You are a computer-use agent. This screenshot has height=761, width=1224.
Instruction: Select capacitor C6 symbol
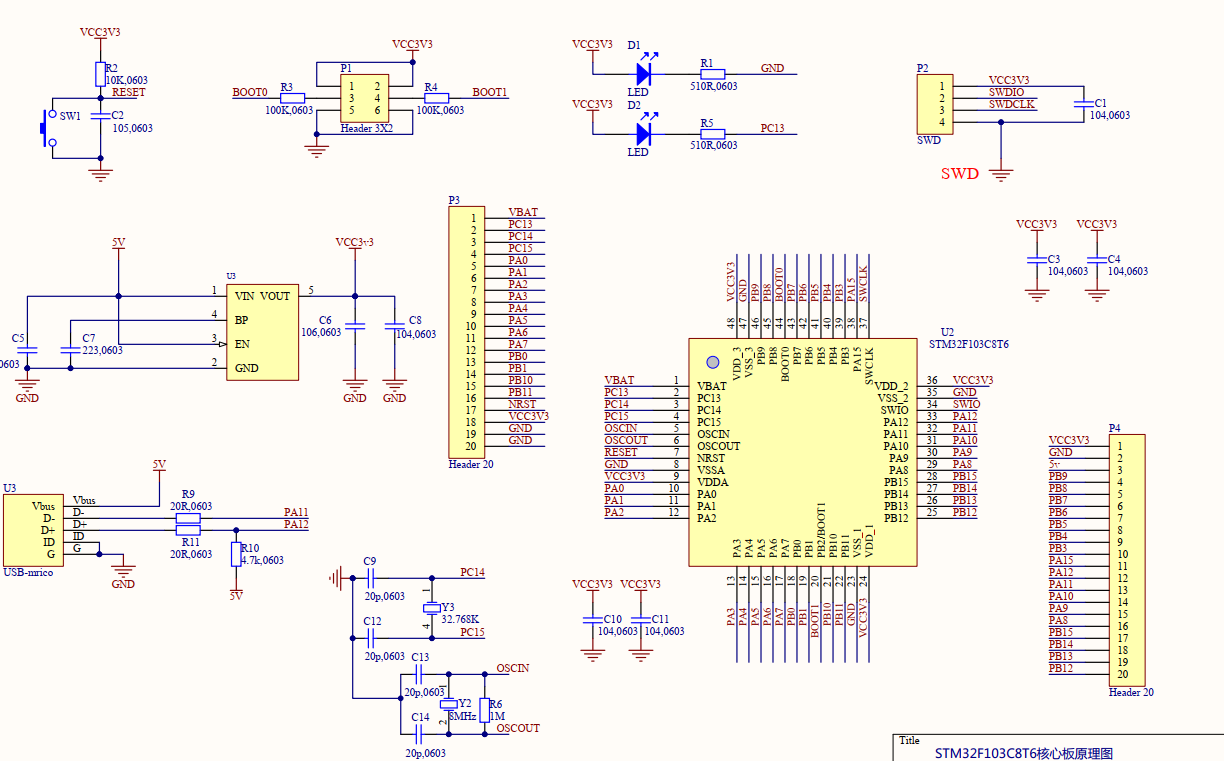click(355, 326)
